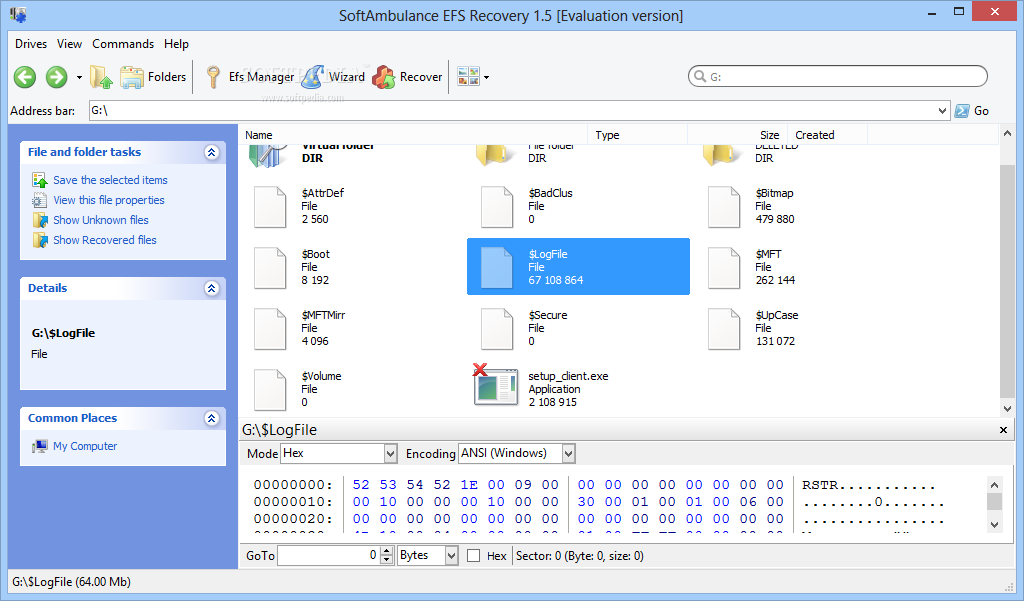Select the deleted setup_client.exe icon
Screen dimensions: 1024x601
496,385
